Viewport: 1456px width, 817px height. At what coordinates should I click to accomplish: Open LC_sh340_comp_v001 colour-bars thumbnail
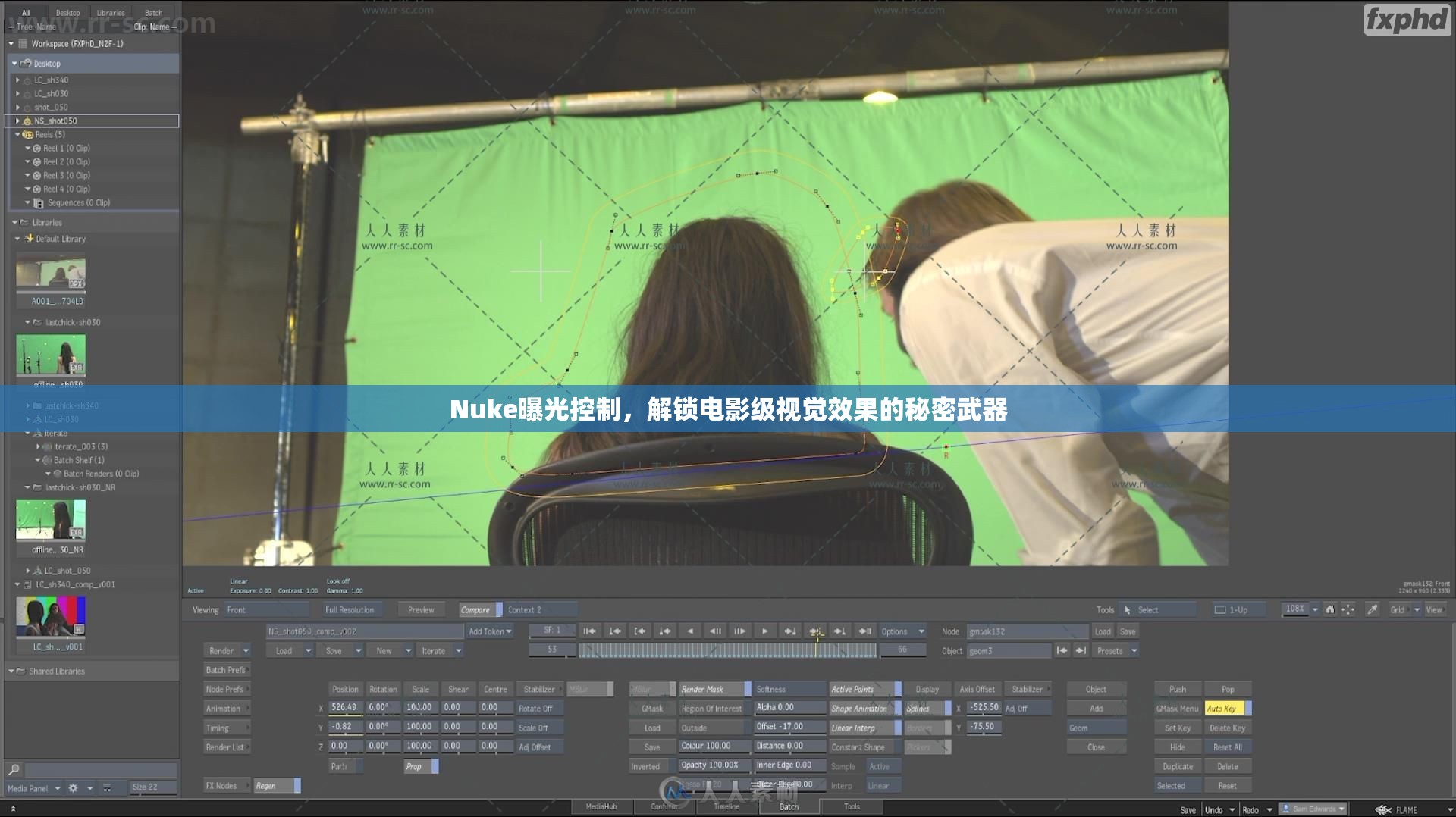coord(51,616)
